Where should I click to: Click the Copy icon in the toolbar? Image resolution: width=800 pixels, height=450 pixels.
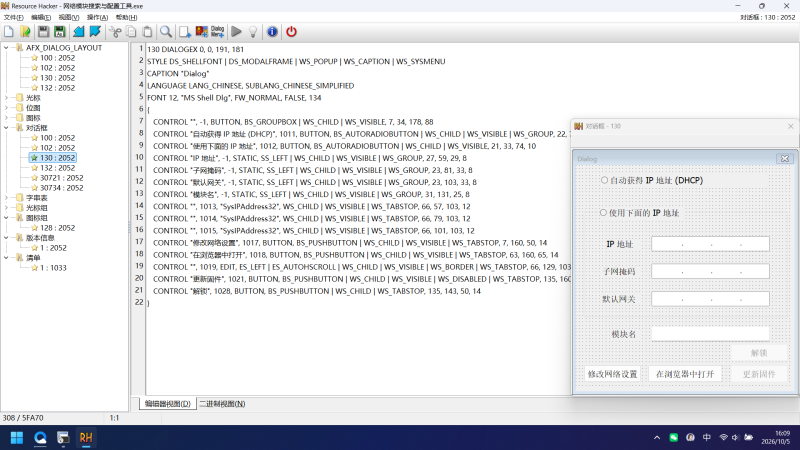(x=131, y=32)
